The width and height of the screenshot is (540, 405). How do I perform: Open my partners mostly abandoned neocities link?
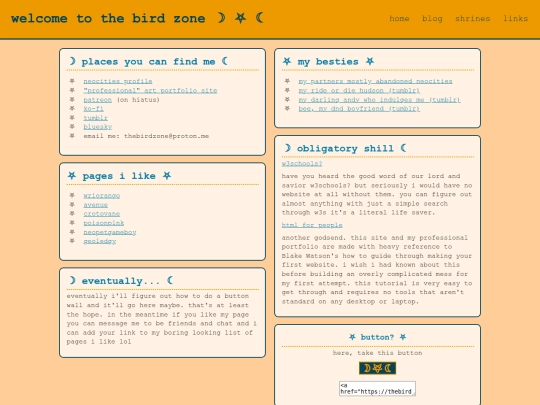pos(375,81)
